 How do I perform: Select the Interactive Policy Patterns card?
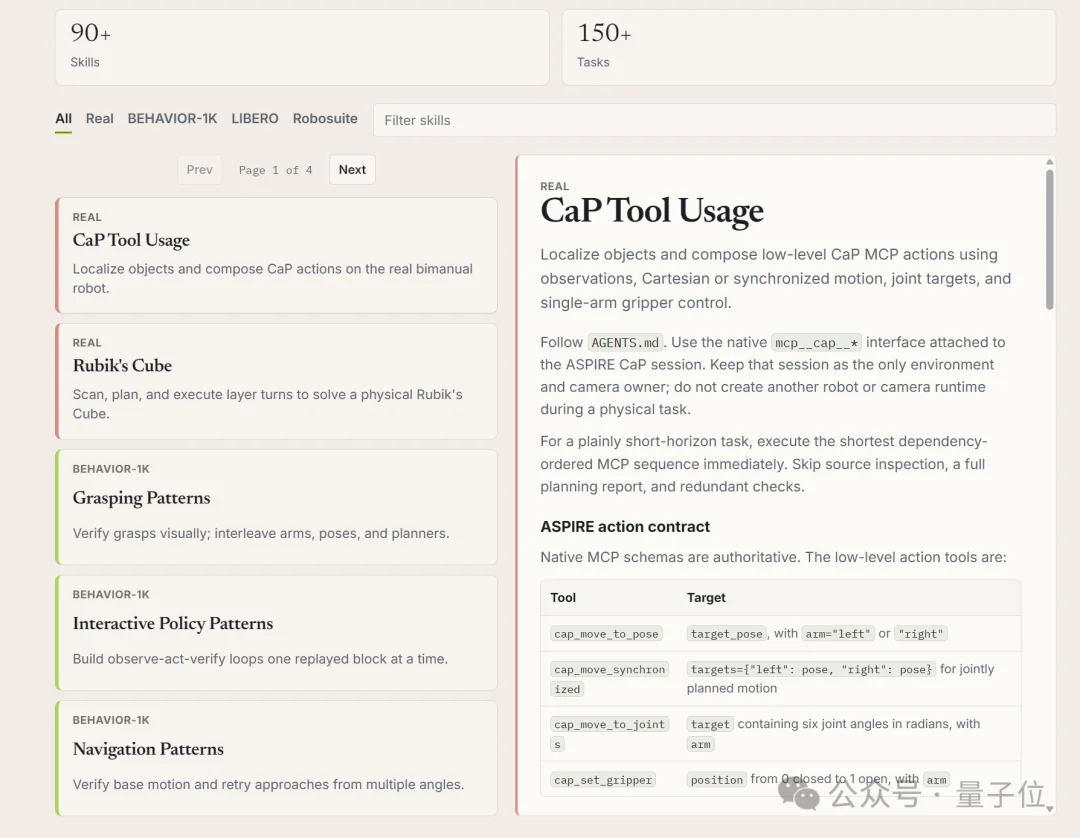276,633
